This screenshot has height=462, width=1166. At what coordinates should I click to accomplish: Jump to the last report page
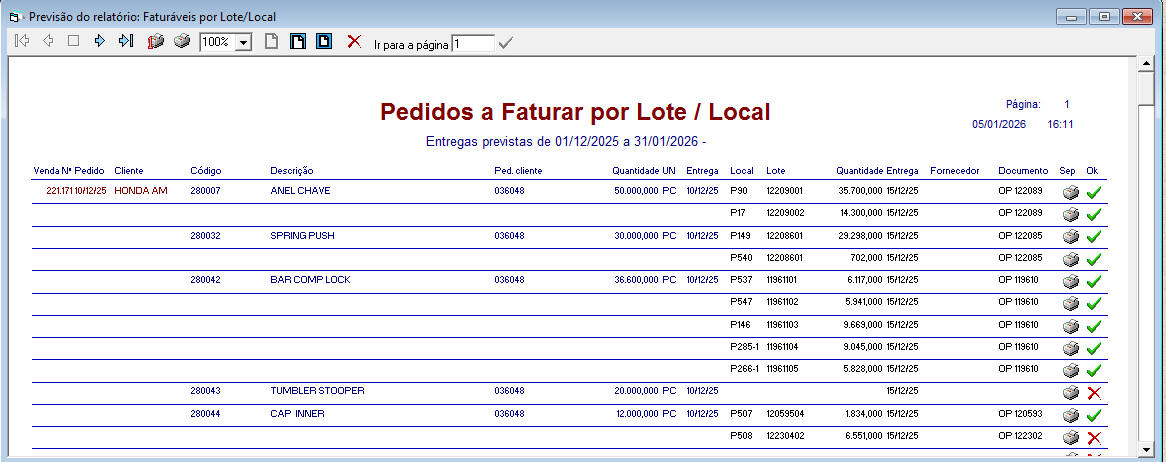(x=125, y=42)
